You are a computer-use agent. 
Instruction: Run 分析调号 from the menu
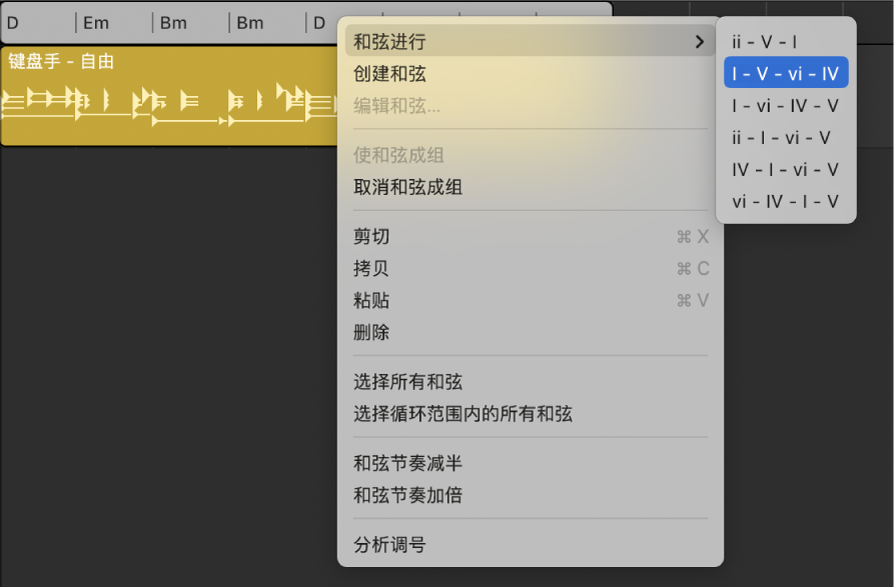(390, 545)
